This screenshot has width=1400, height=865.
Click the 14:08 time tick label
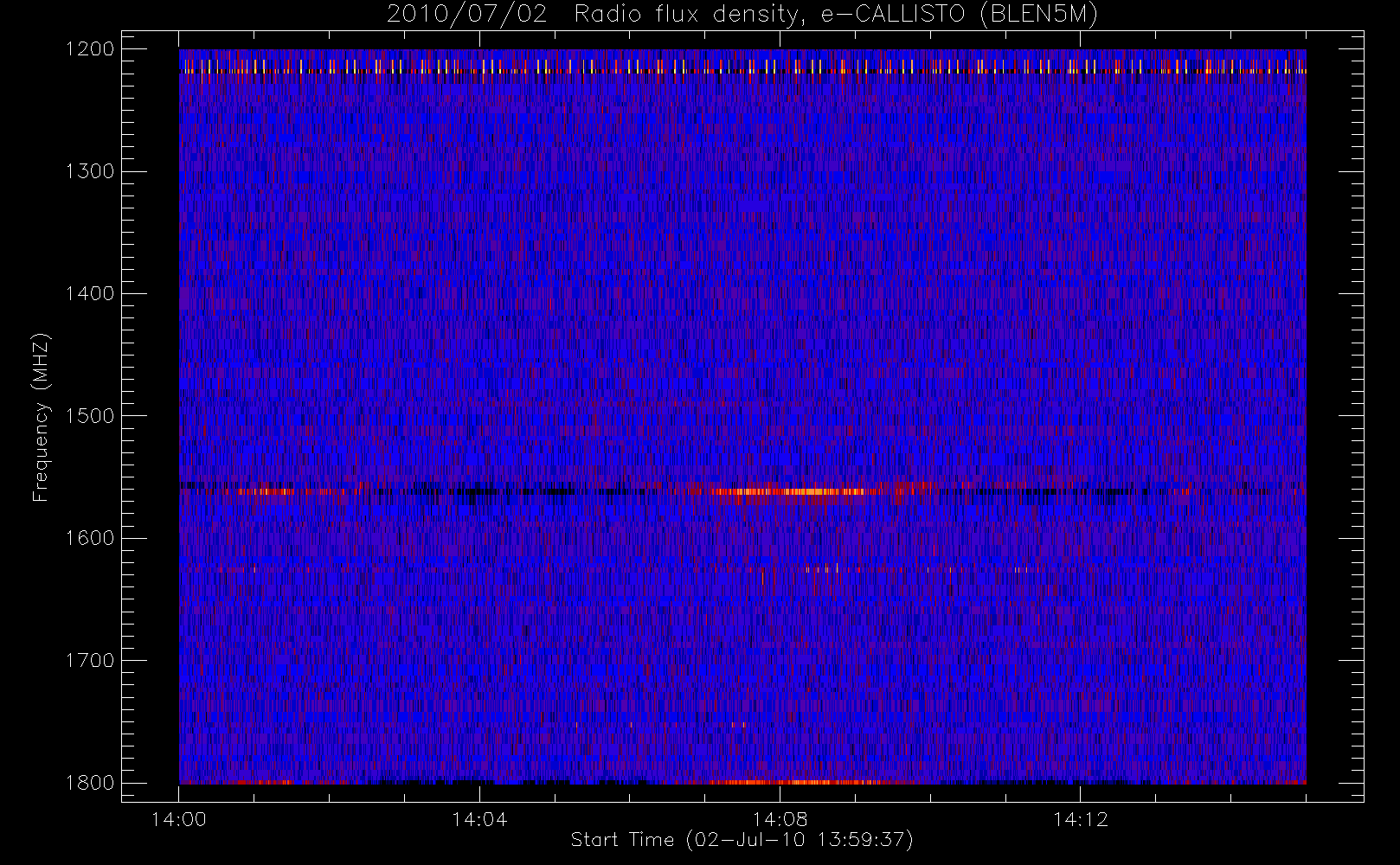click(780, 819)
